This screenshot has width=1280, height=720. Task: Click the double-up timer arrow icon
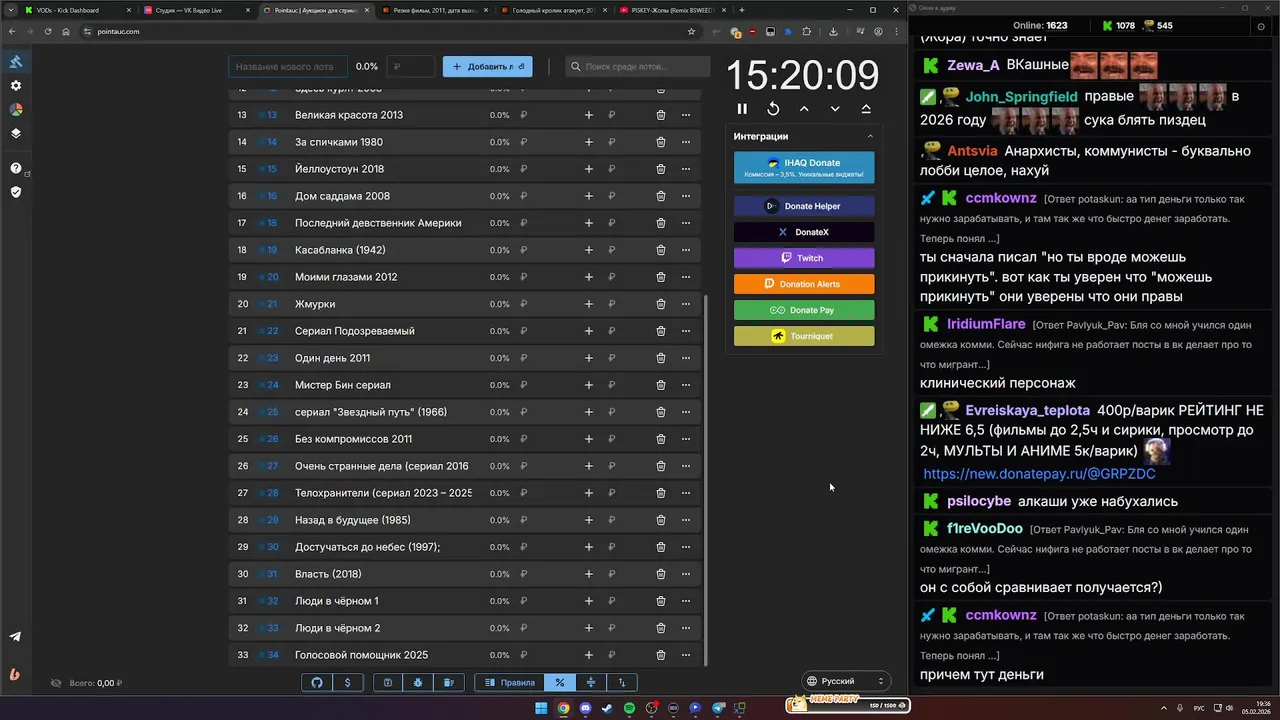[x=866, y=109]
